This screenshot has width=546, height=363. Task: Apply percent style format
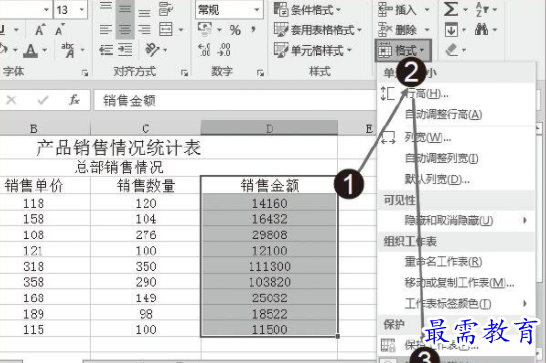(x=235, y=30)
